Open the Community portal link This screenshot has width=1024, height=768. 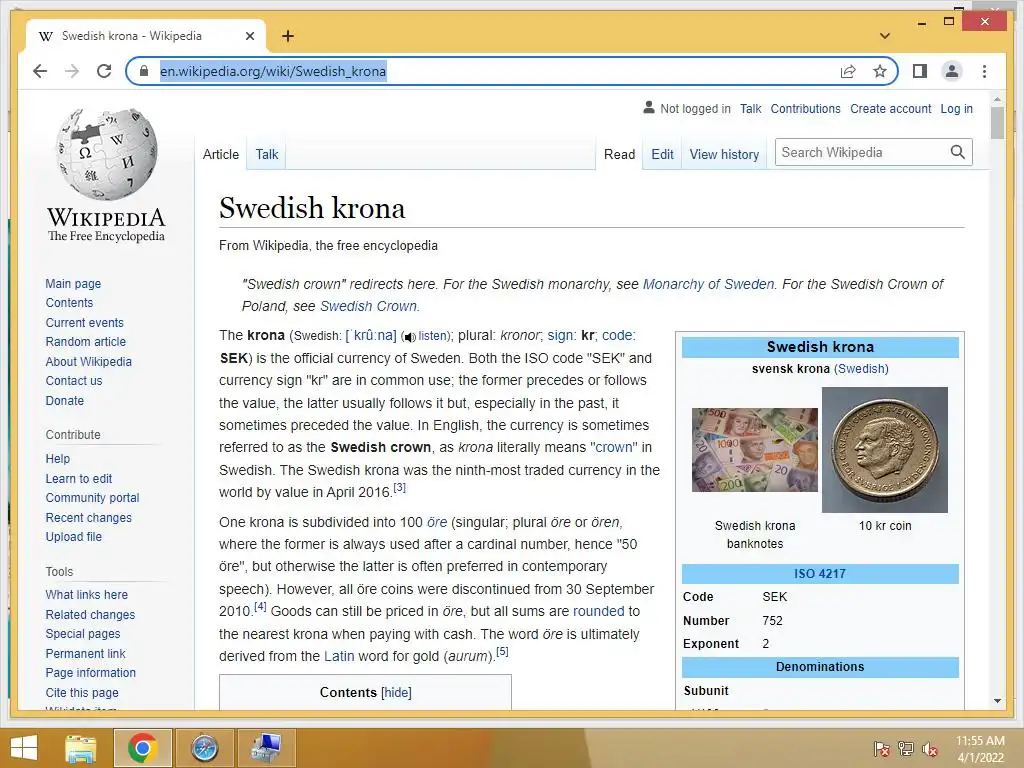pos(92,498)
